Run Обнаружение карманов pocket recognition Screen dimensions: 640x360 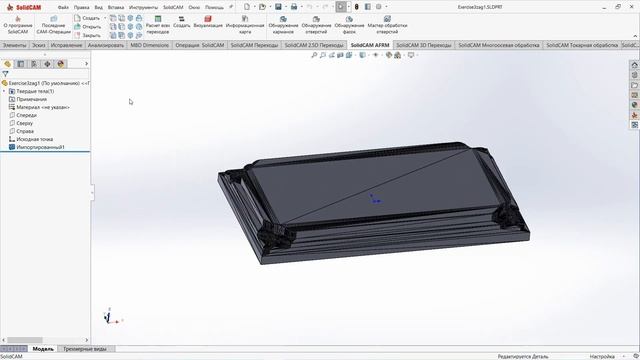(x=283, y=25)
